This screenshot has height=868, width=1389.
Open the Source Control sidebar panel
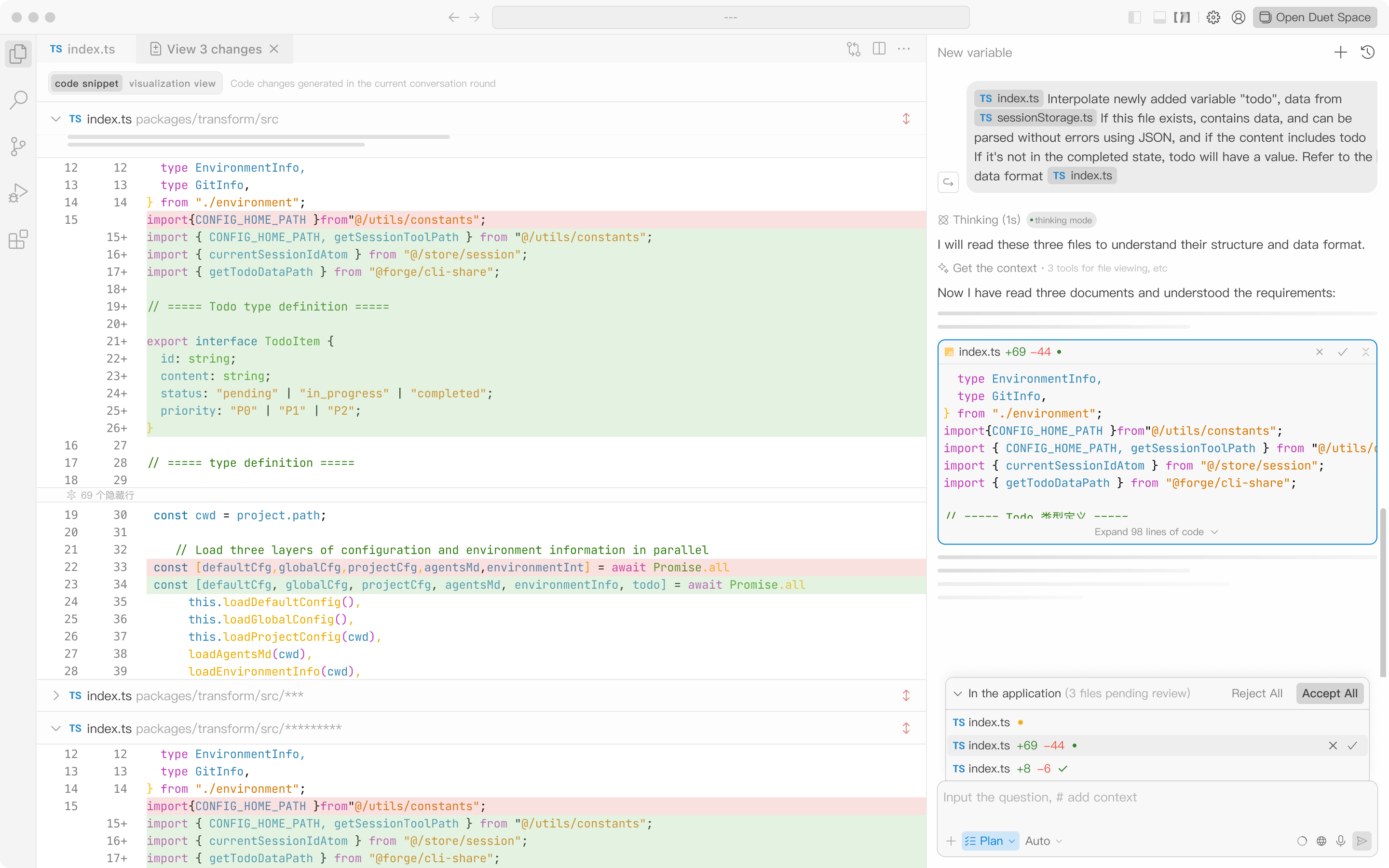(x=18, y=147)
